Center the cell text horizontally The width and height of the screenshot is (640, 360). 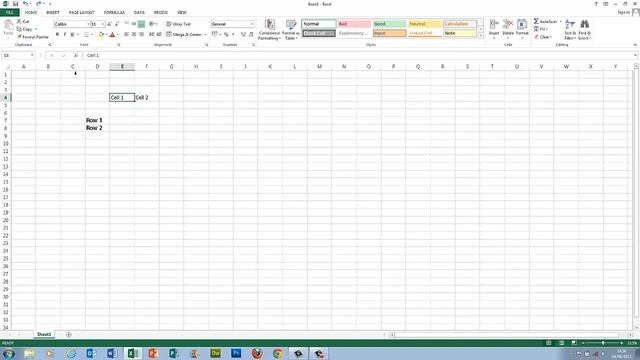134,35
